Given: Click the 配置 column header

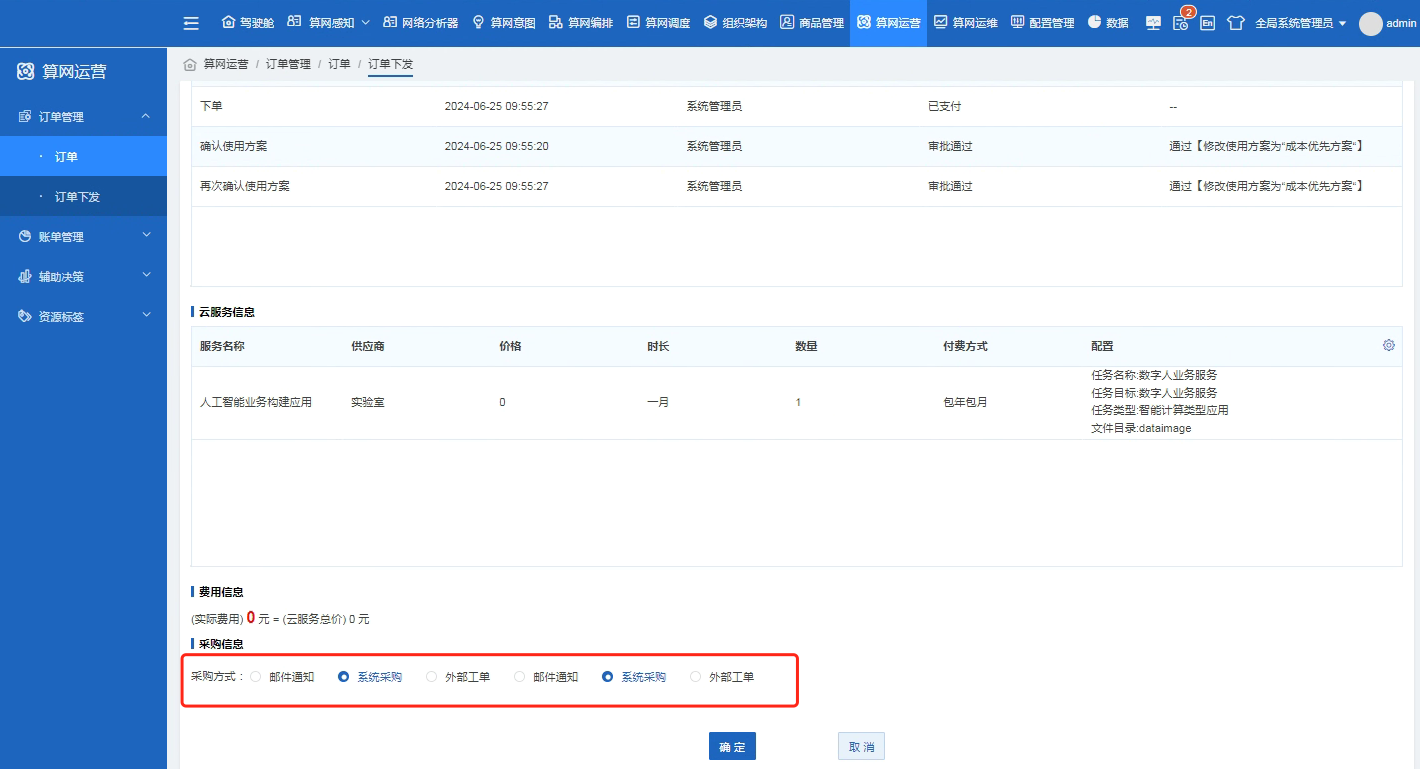Looking at the screenshot, I should (x=1102, y=346).
